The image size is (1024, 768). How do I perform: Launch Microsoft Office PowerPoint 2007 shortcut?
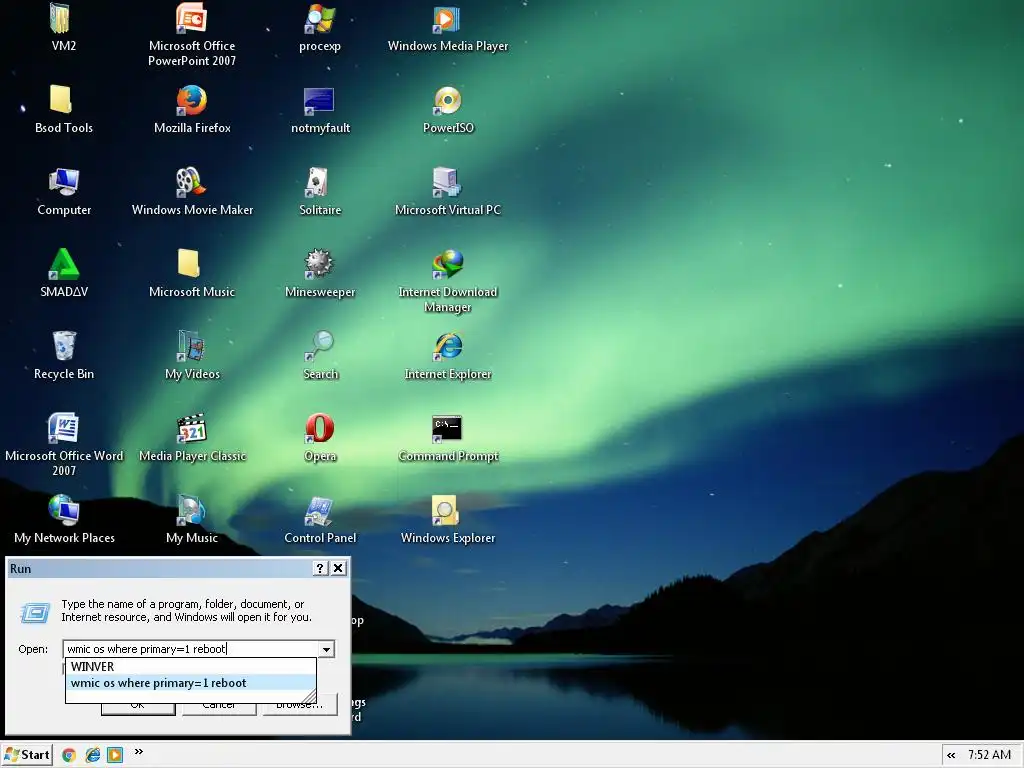[191, 18]
